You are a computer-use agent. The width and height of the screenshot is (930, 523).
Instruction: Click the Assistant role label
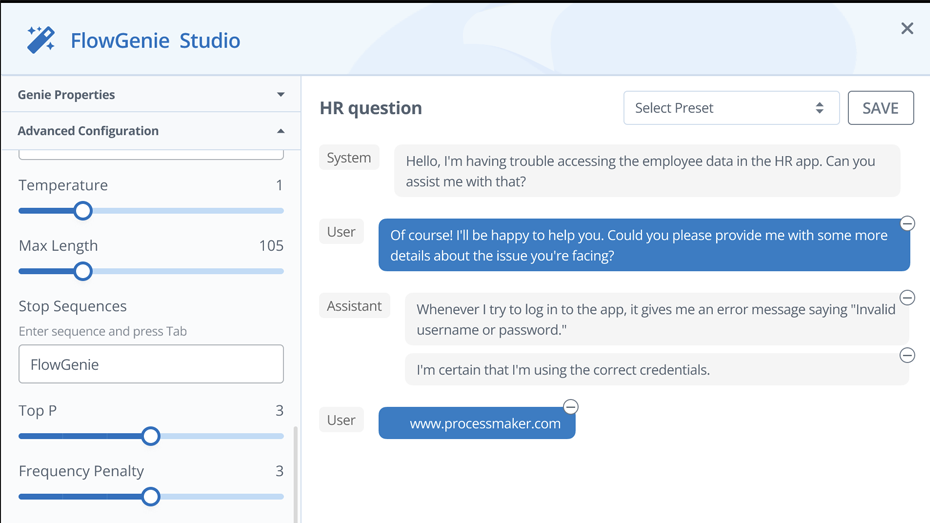pos(354,306)
